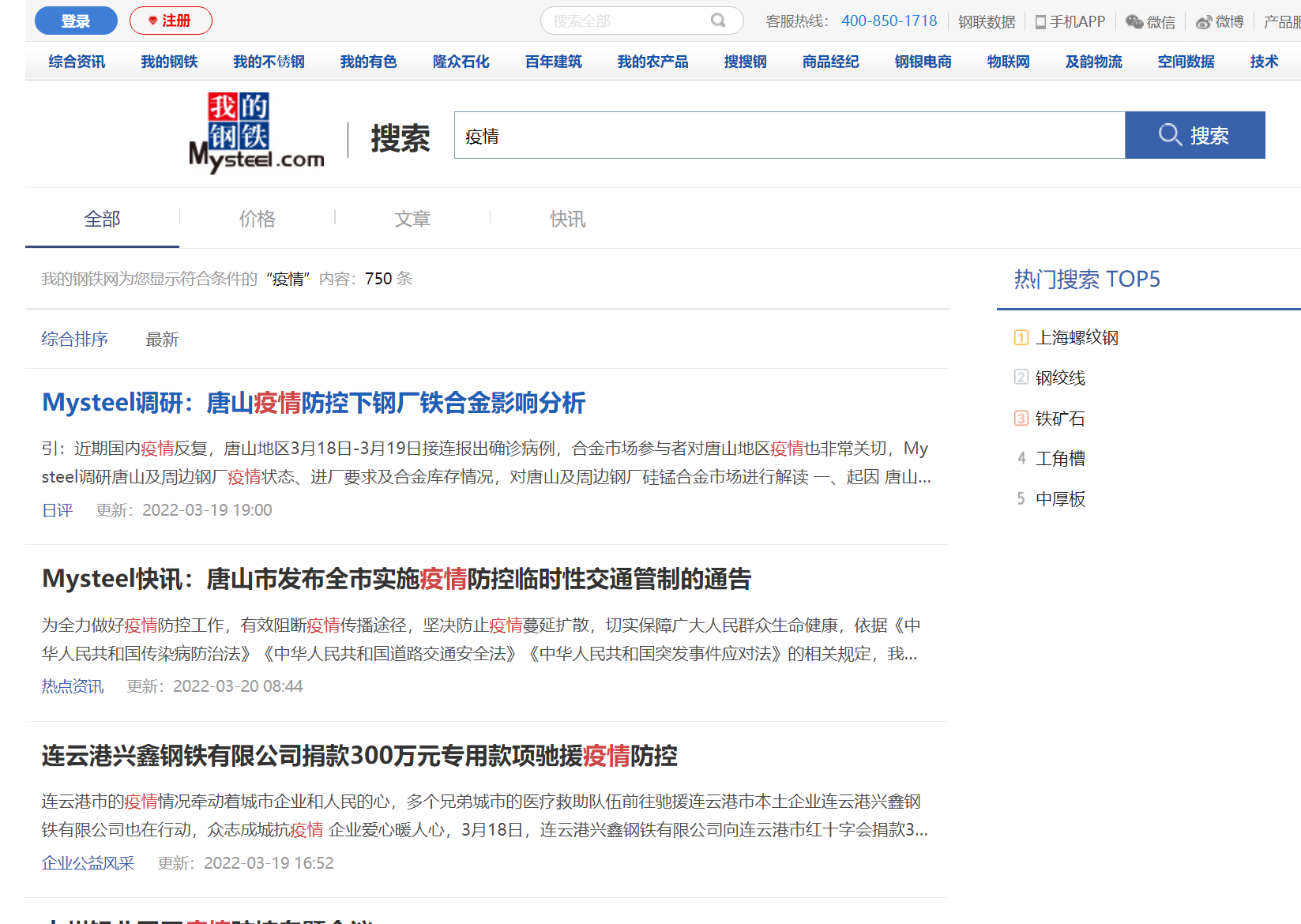
Task: Click timestamp 2022-03-19 16:52
Action: click(x=269, y=863)
